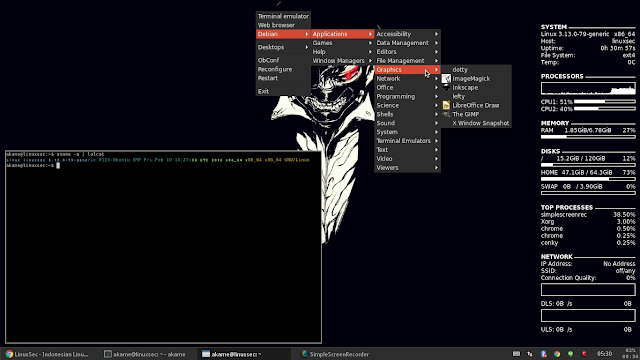Viewport: 640px width, 360px height.
Task: Click the keyboard layout tray icon
Action: click(x=516, y=354)
